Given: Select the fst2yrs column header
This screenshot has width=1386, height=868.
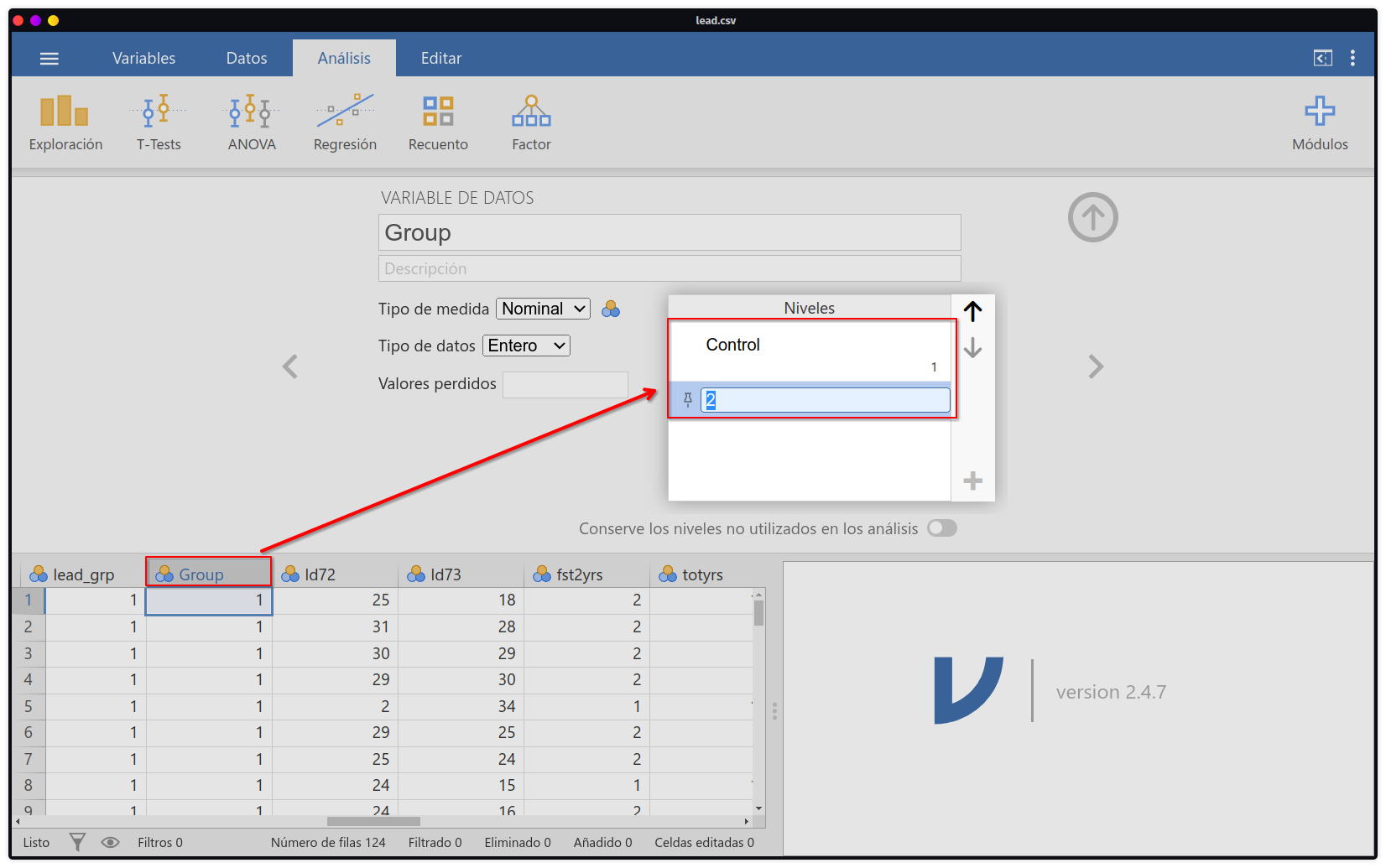Looking at the screenshot, I should (586, 574).
